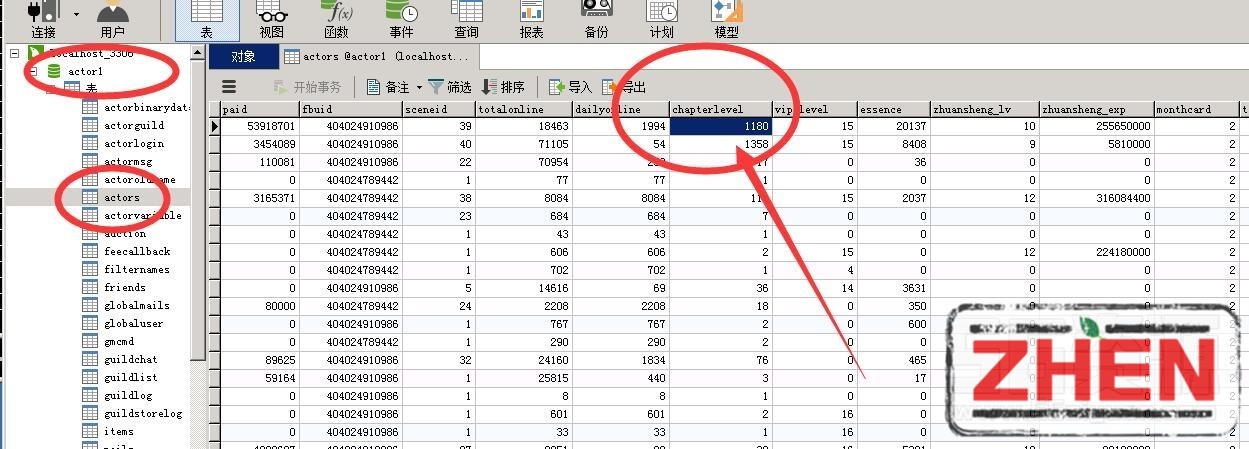The height and width of the screenshot is (449, 1249).
Task: Switch to the 对象 tab
Action: point(243,57)
